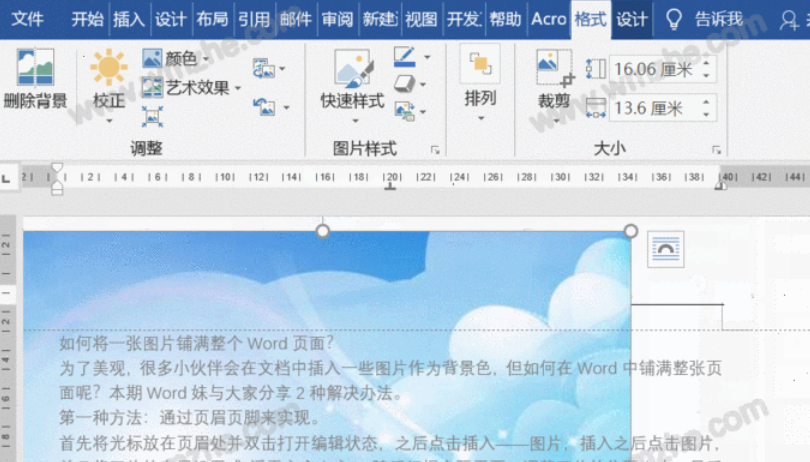This screenshot has height=462, width=810.
Task: Switch to the Help (帮助) tab
Action: (x=505, y=20)
